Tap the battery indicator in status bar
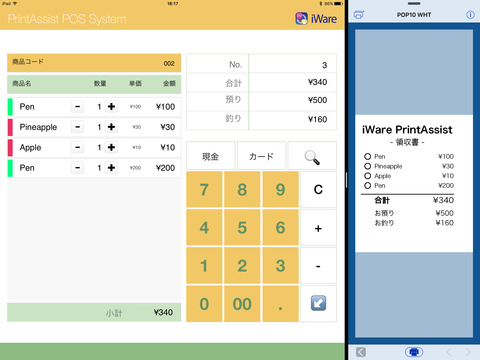The width and height of the screenshot is (480, 360). 338,3
